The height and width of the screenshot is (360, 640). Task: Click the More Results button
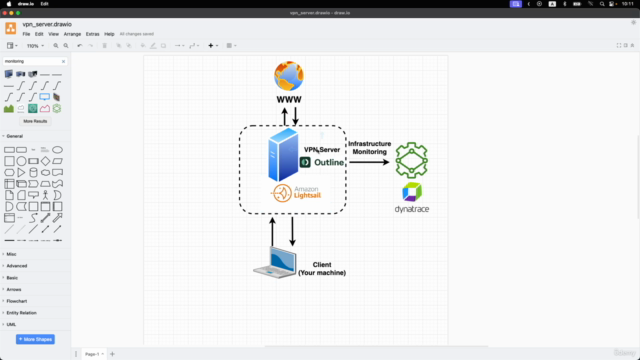pyautogui.click(x=35, y=121)
